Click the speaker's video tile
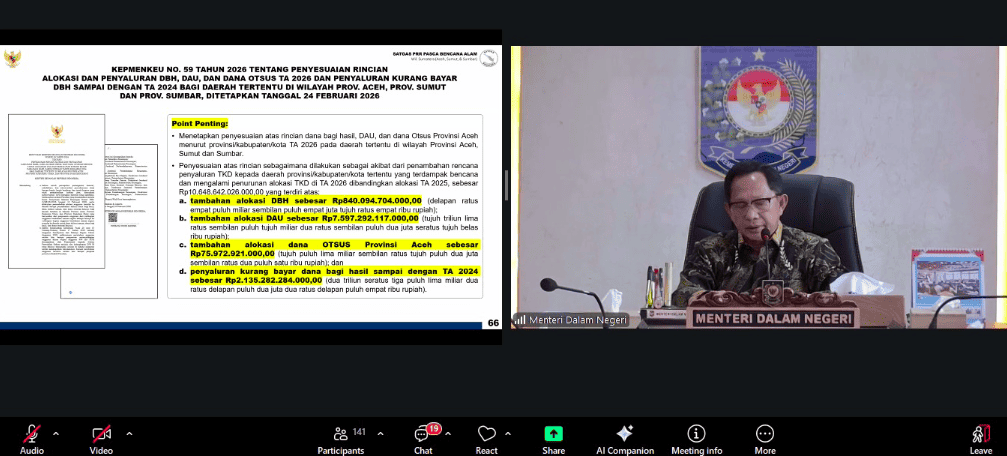Image resolution: width=1007 pixels, height=456 pixels. click(x=758, y=187)
